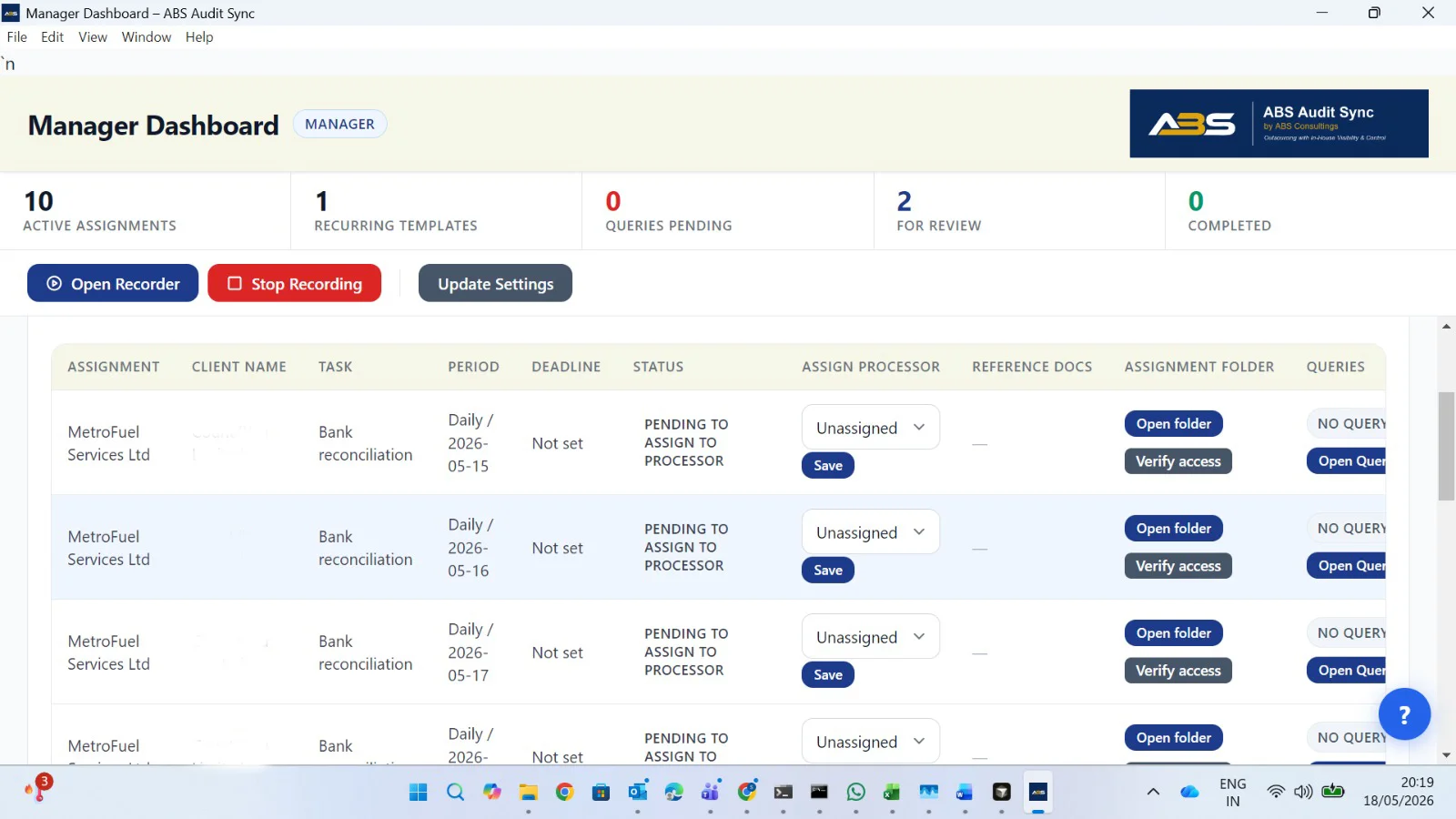
Task: Click the scrollbar down arrow
Action: pyautogui.click(x=1446, y=755)
